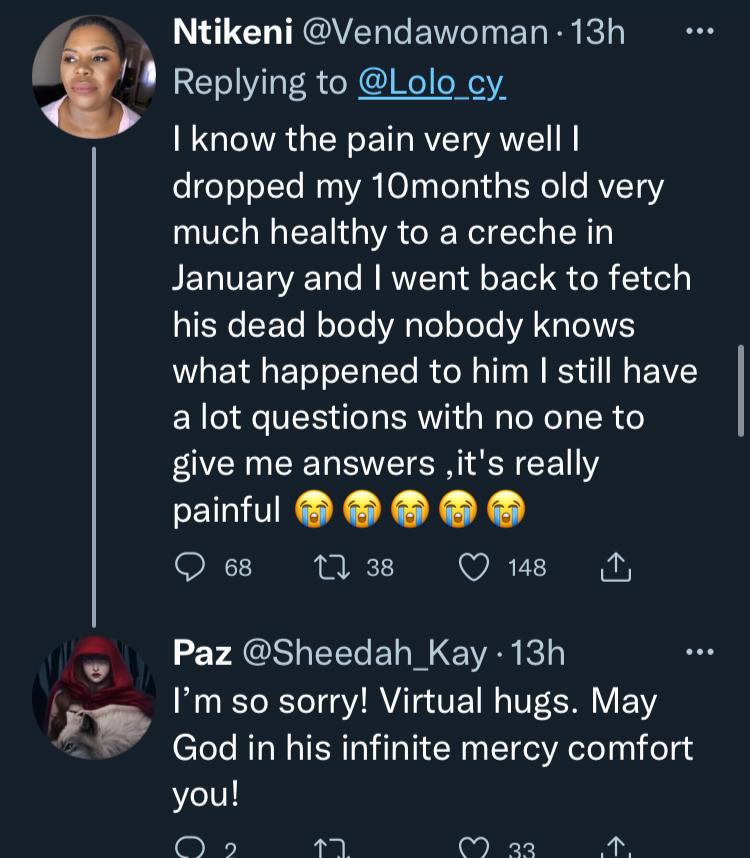Share Ntikeni's tweet via share icon
The height and width of the screenshot is (858, 750).
tap(616, 568)
